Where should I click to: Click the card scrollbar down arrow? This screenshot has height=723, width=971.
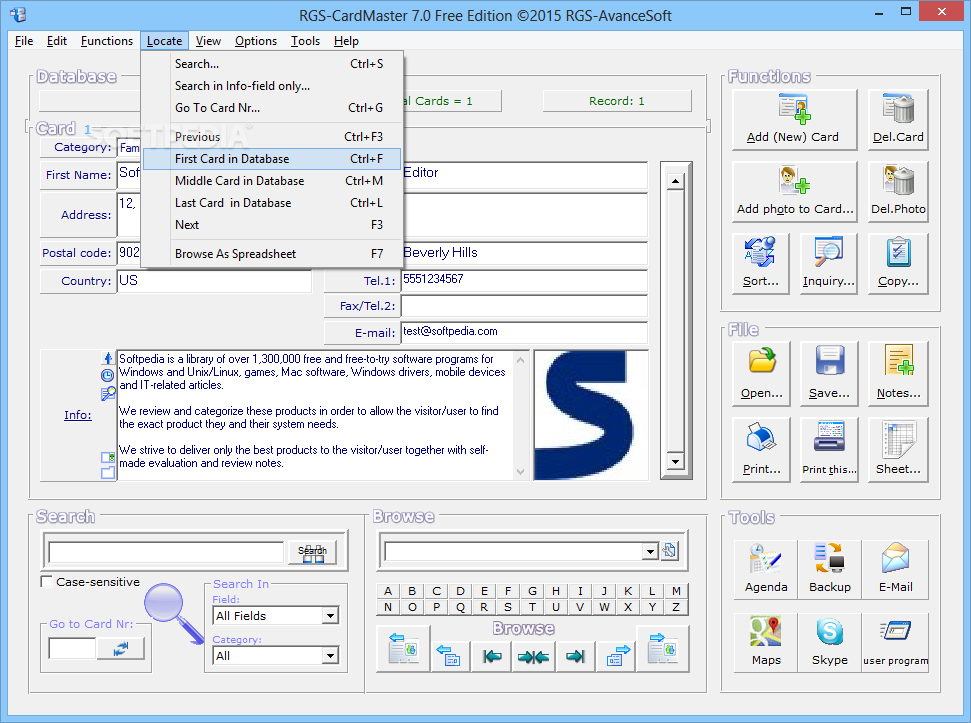(x=675, y=461)
